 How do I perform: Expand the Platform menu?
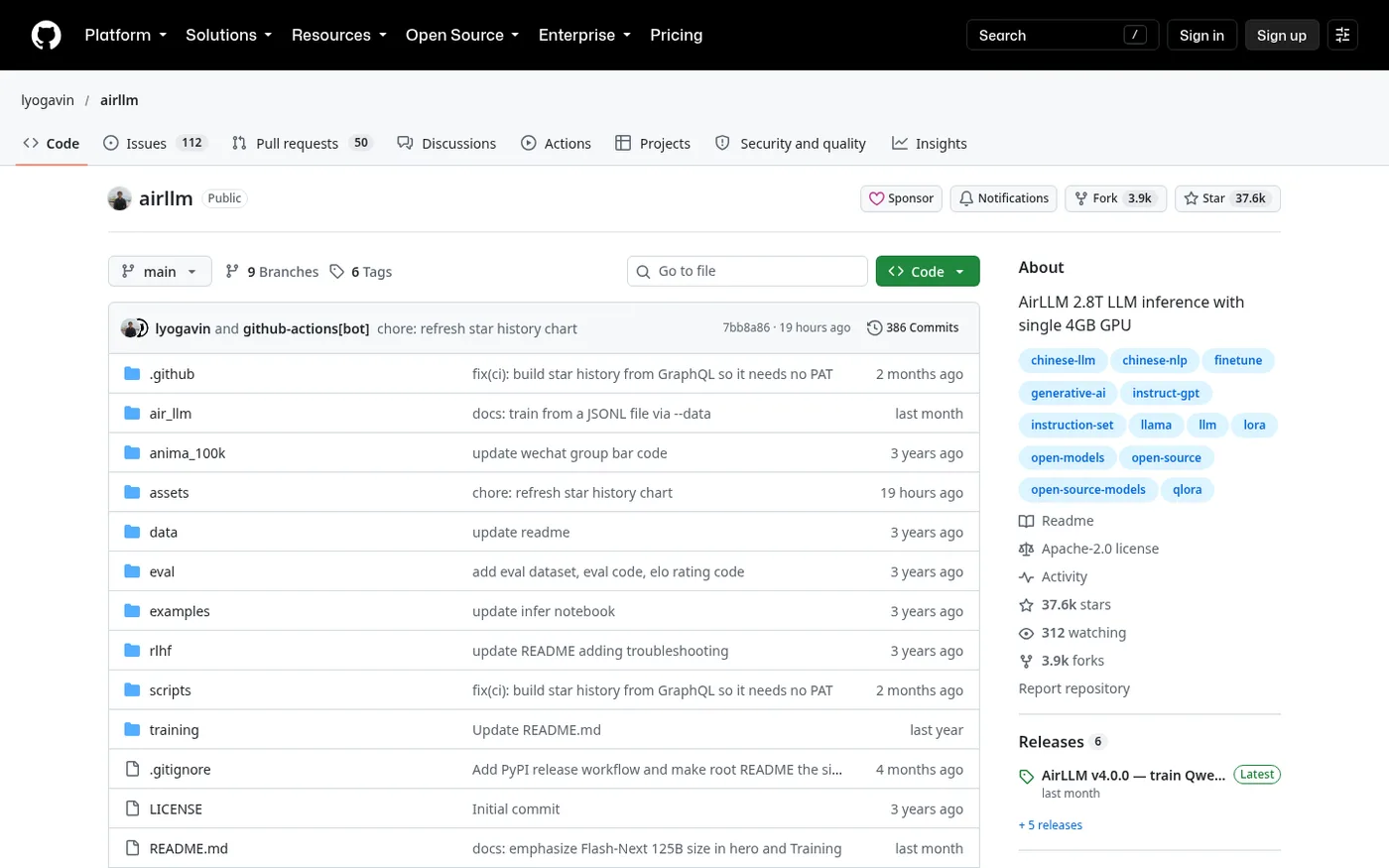[x=126, y=35]
